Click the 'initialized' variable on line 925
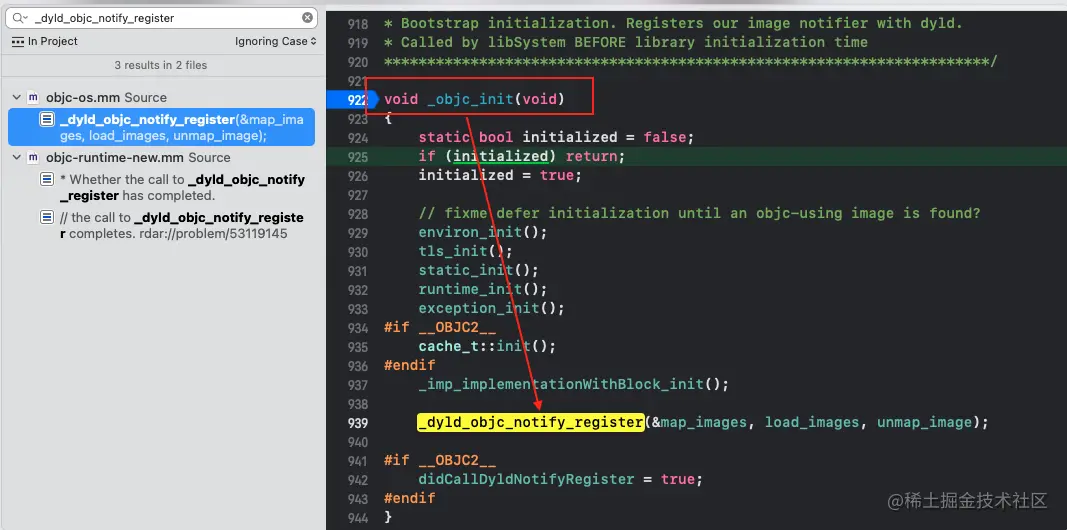 click(500, 156)
